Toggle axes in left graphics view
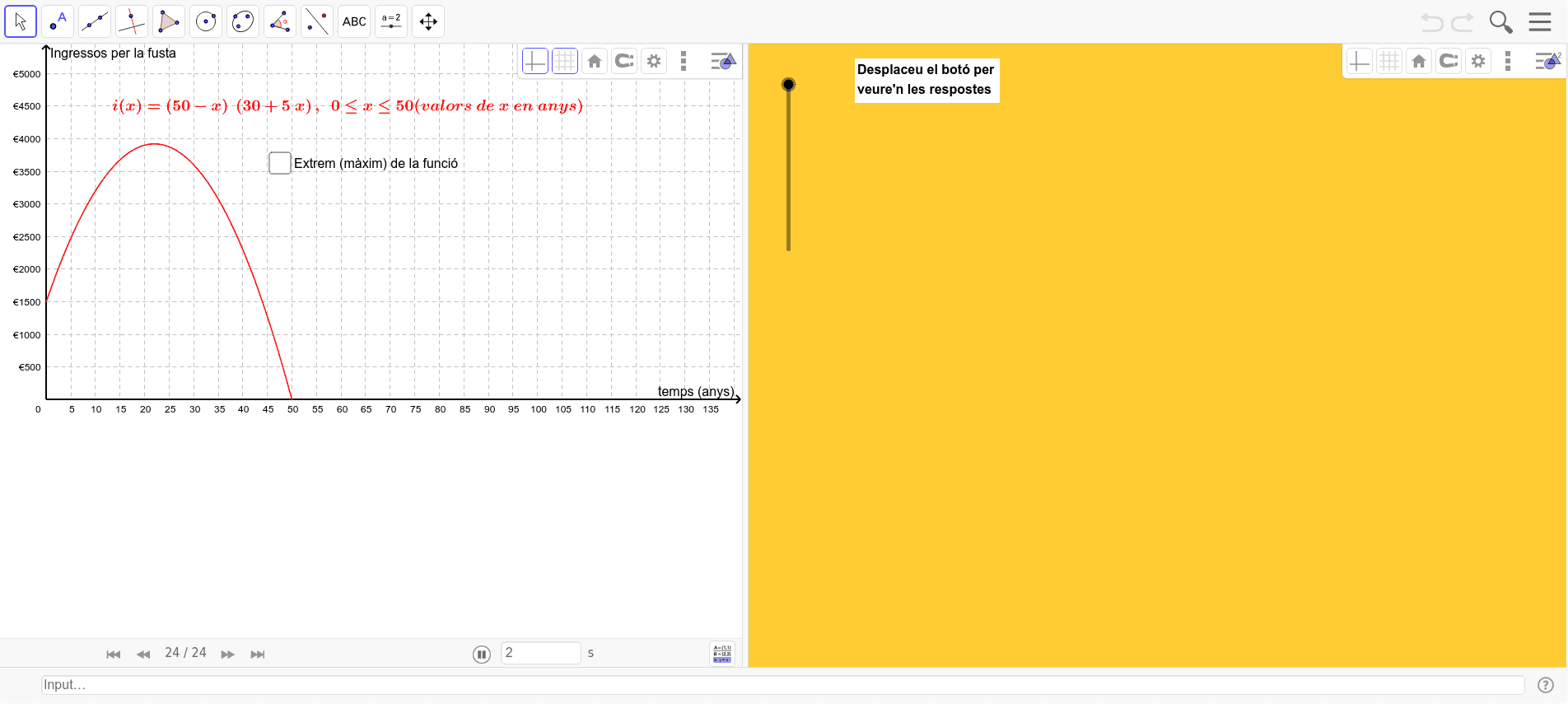The image size is (1568, 704). click(x=535, y=61)
